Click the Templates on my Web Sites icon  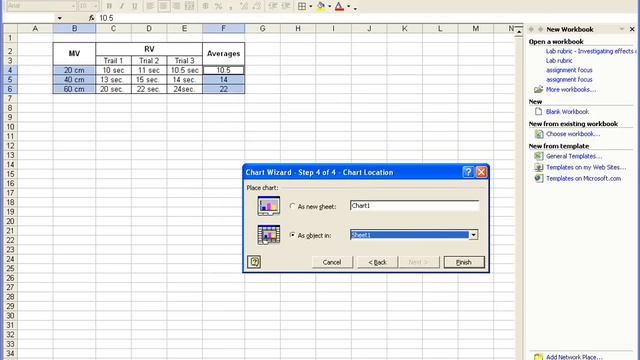(x=539, y=167)
